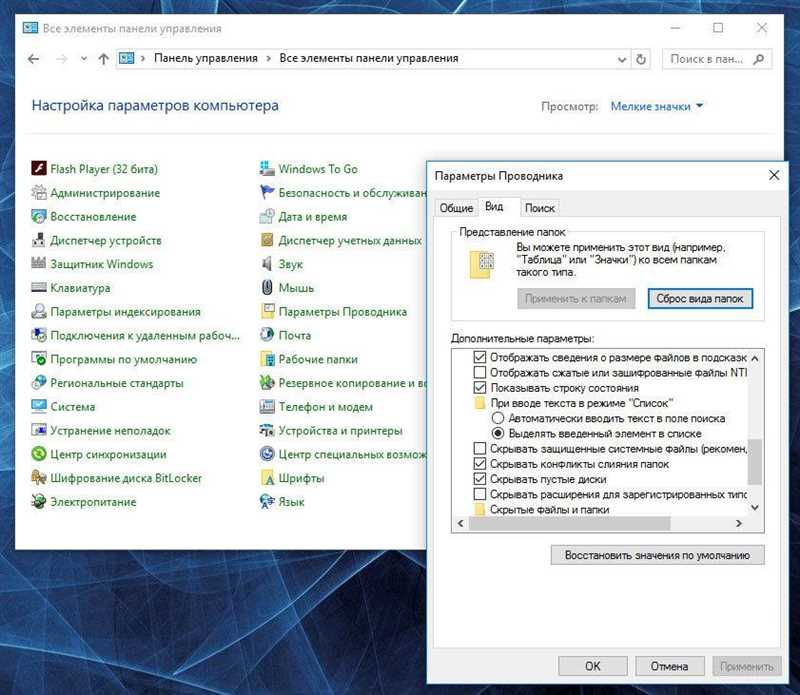Image resolution: width=800 pixels, height=695 pixels.
Task: Open Параметры Проводника item
Action: point(334,311)
